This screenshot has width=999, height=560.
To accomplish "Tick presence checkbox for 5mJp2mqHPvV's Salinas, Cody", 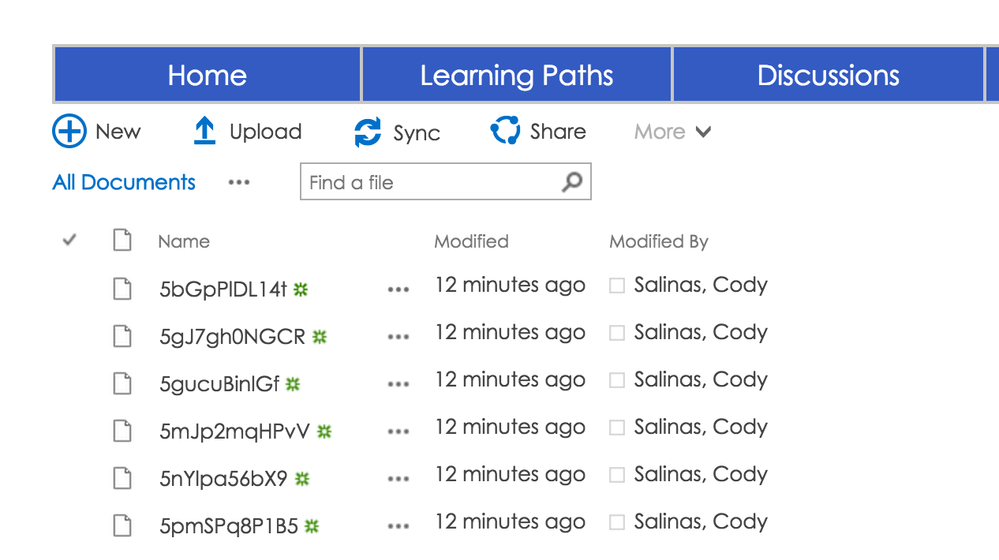I will point(617,428).
